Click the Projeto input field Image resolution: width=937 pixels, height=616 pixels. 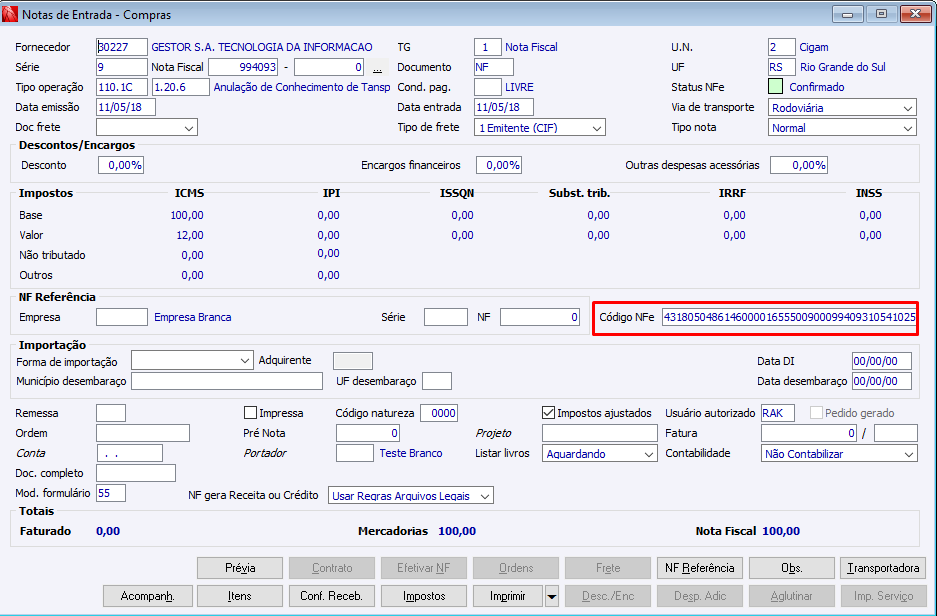click(x=600, y=433)
